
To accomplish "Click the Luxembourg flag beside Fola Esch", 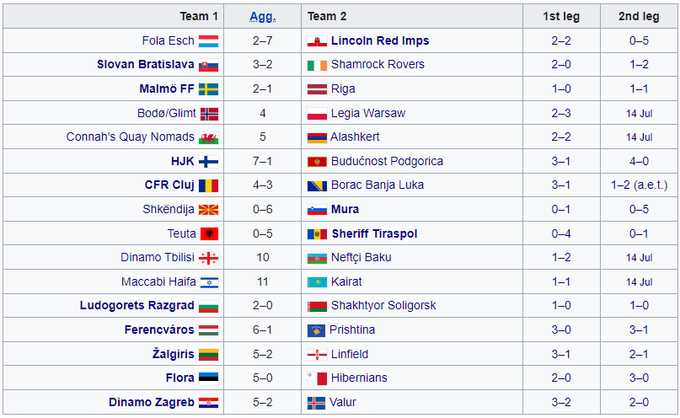I will (209, 41).
